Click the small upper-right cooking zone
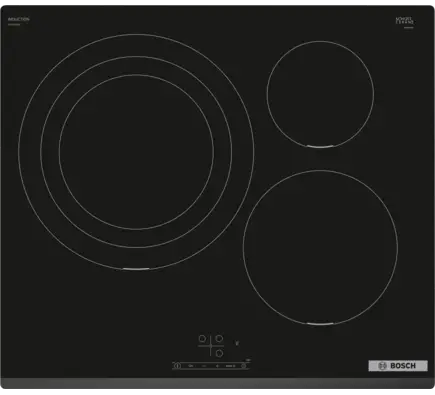This screenshot has height=395, width=435. click(x=320, y=94)
